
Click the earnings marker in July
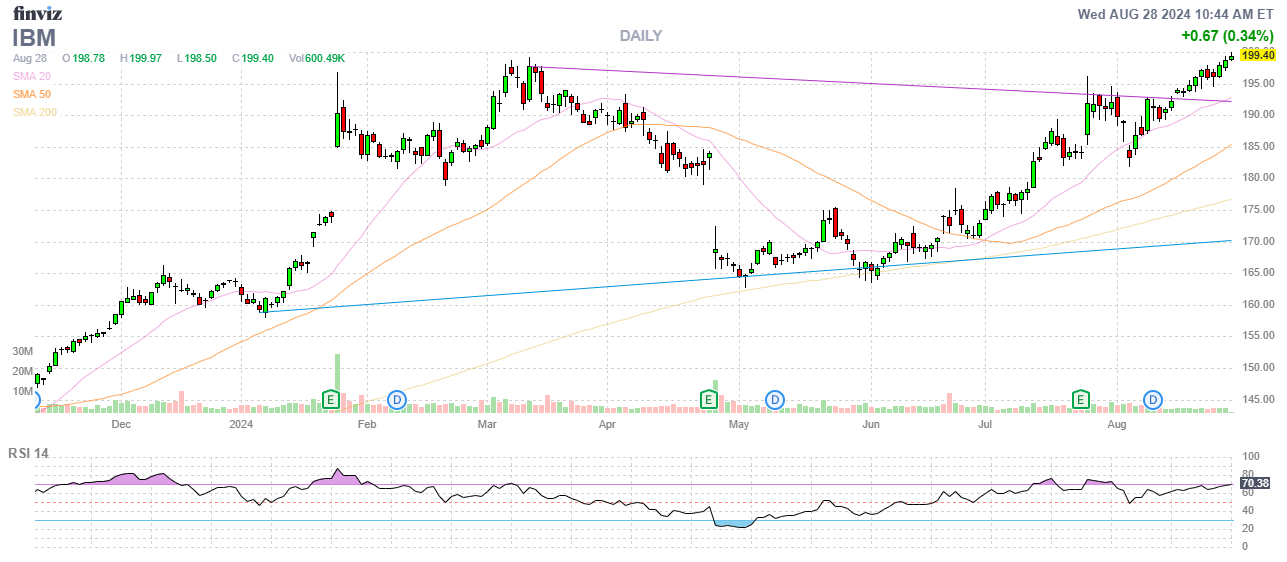click(x=1080, y=400)
